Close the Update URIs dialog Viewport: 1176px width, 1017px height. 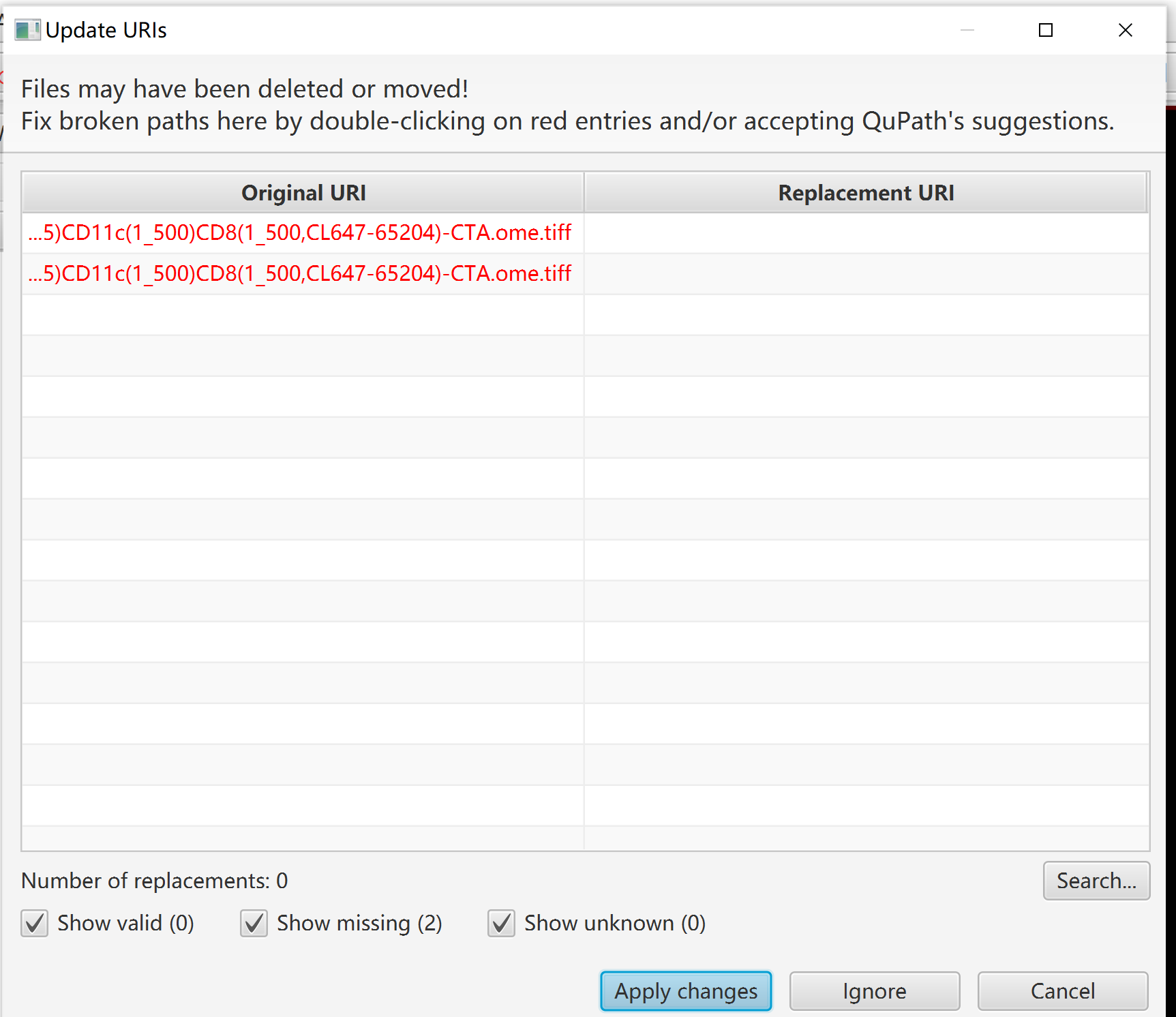pyautogui.click(x=1125, y=30)
